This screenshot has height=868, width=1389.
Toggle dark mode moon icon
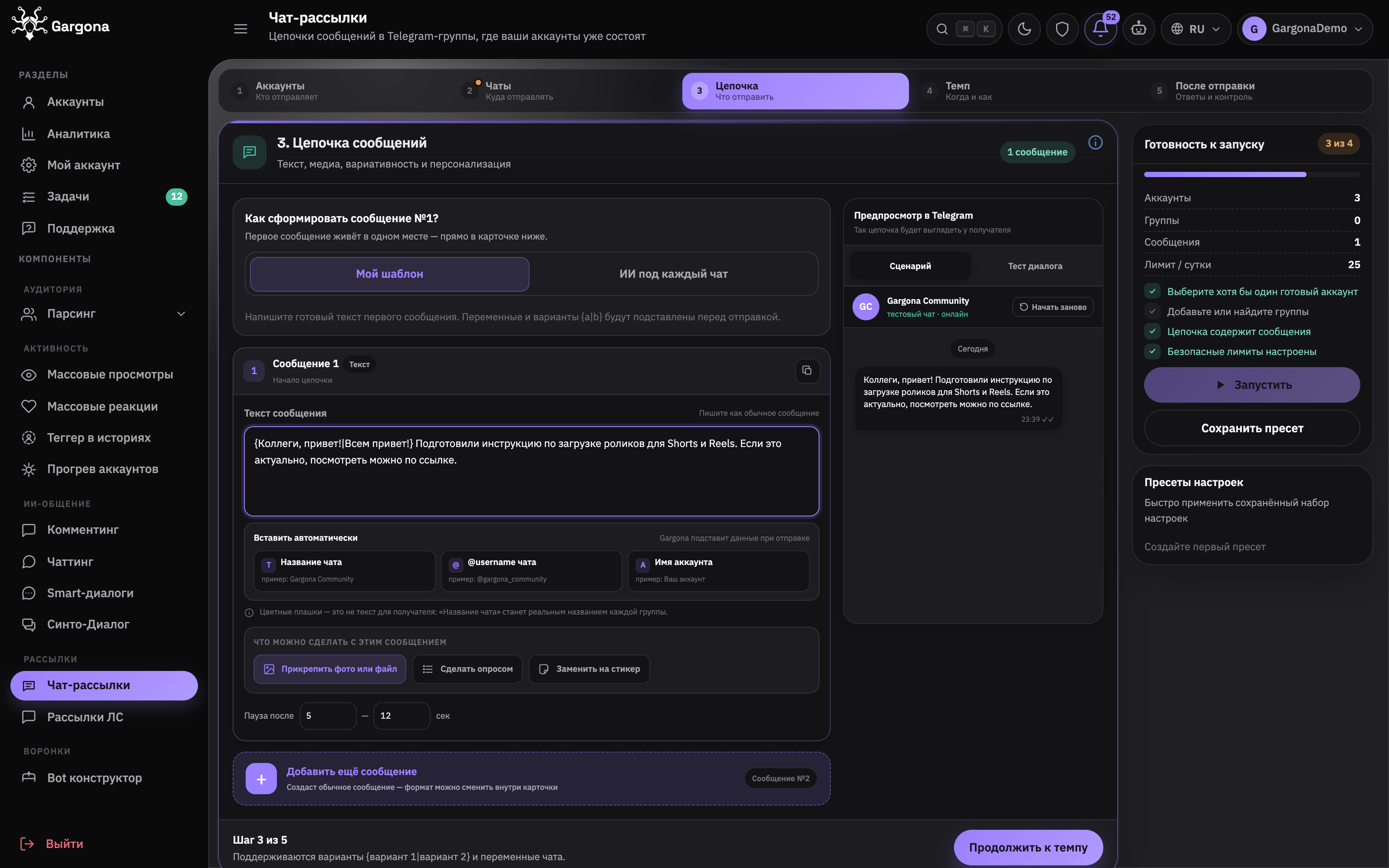point(1024,29)
